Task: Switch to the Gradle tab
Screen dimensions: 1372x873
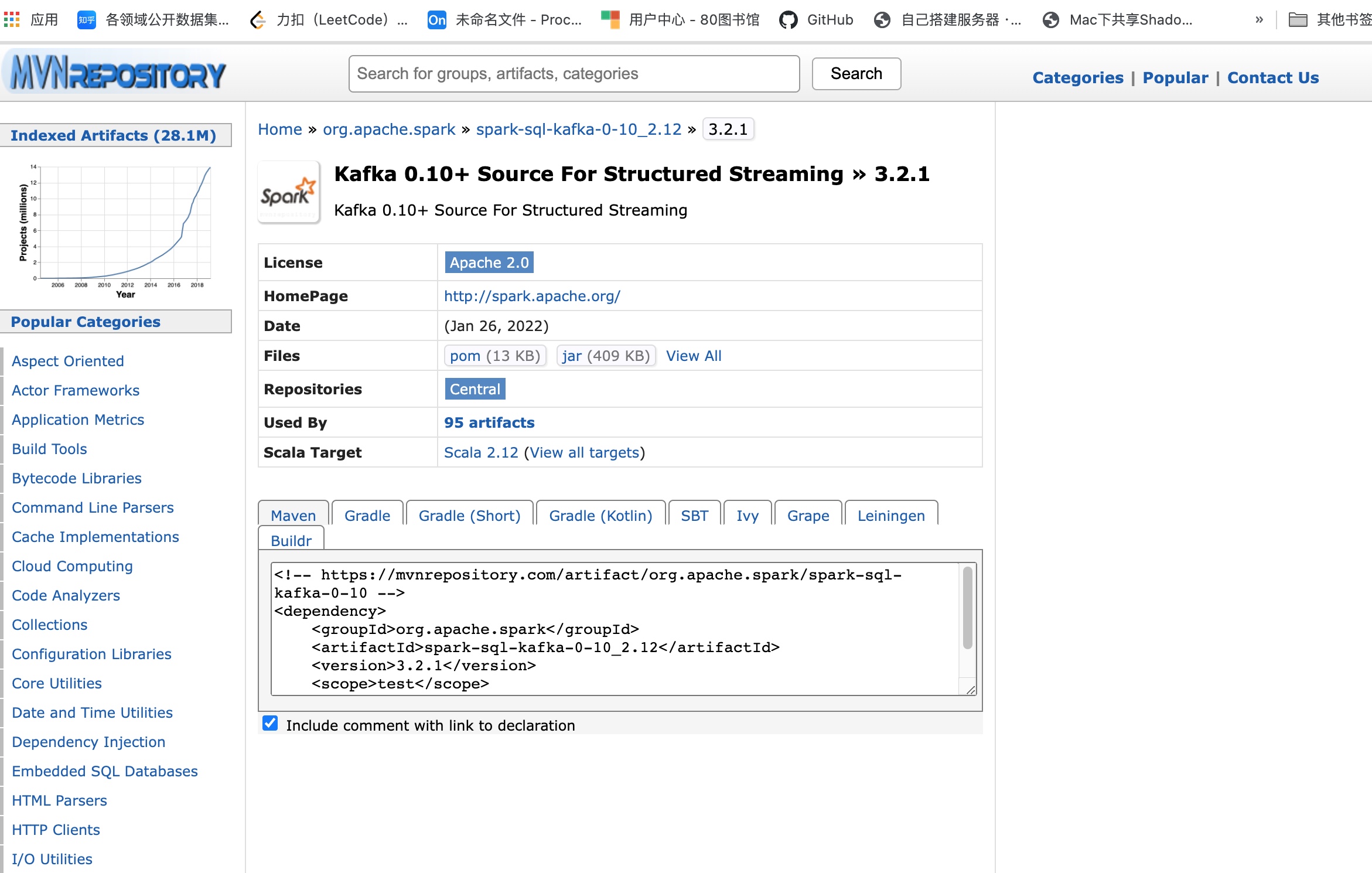Action: [x=367, y=514]
